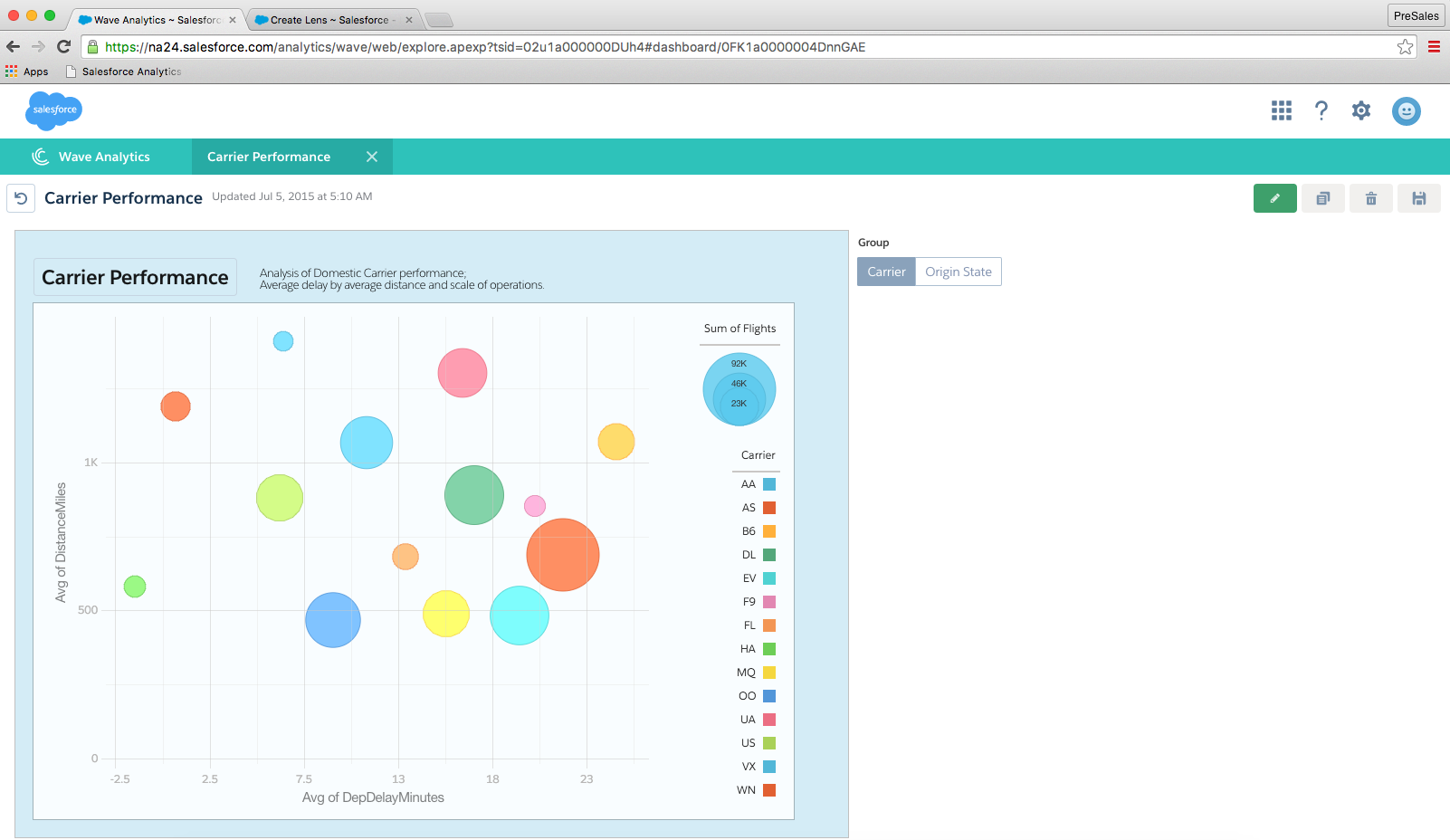Switch to Create Lens browser tab

tap(331, 19)
